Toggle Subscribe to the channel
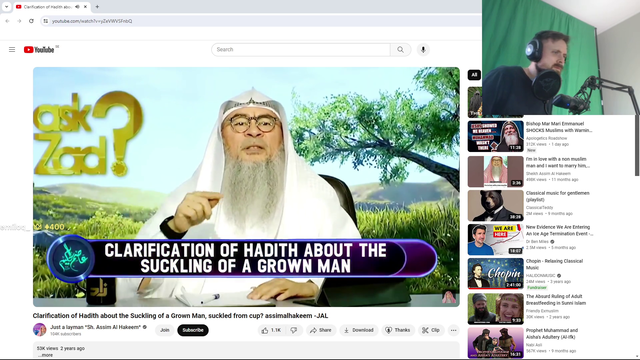 [193, 330]
